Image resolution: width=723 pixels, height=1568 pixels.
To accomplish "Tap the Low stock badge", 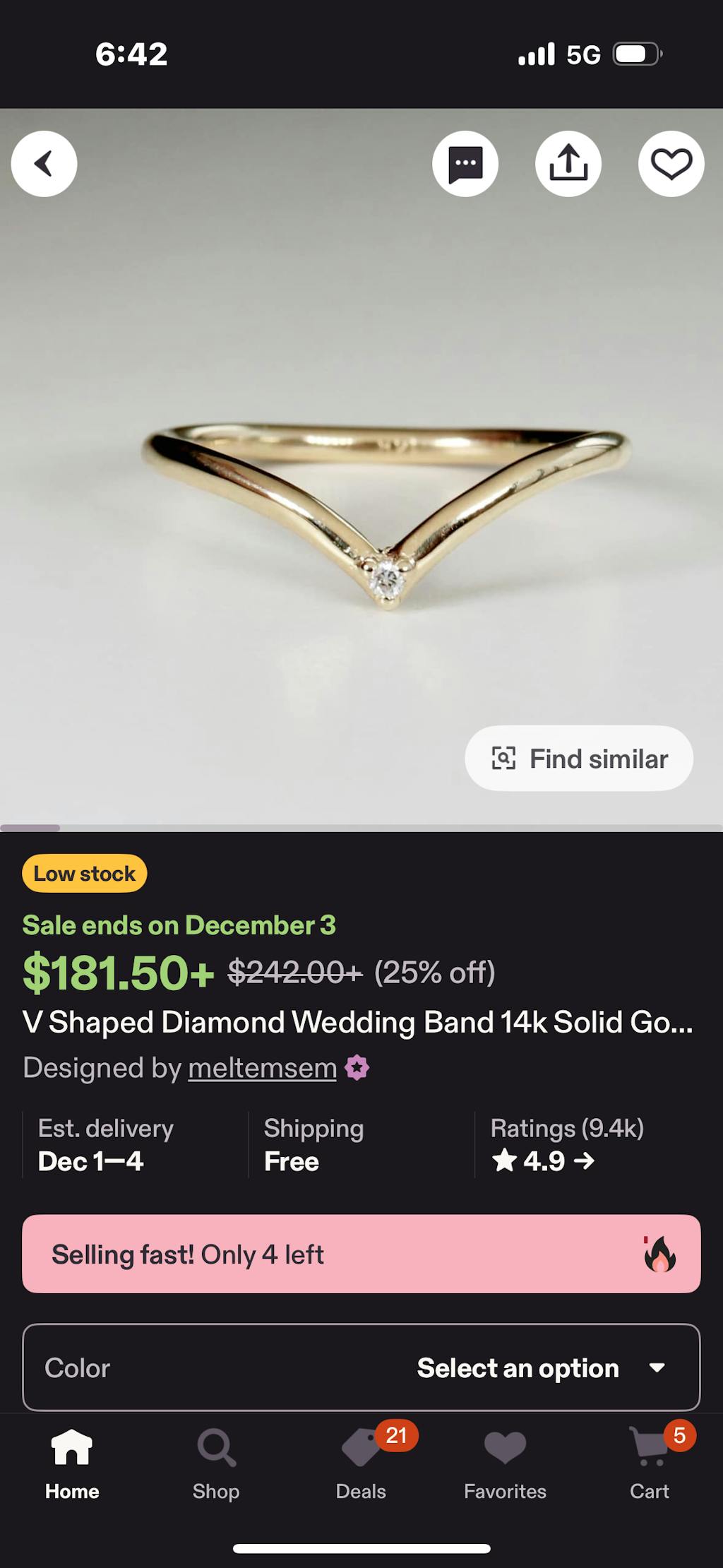I will click(85, 874).
